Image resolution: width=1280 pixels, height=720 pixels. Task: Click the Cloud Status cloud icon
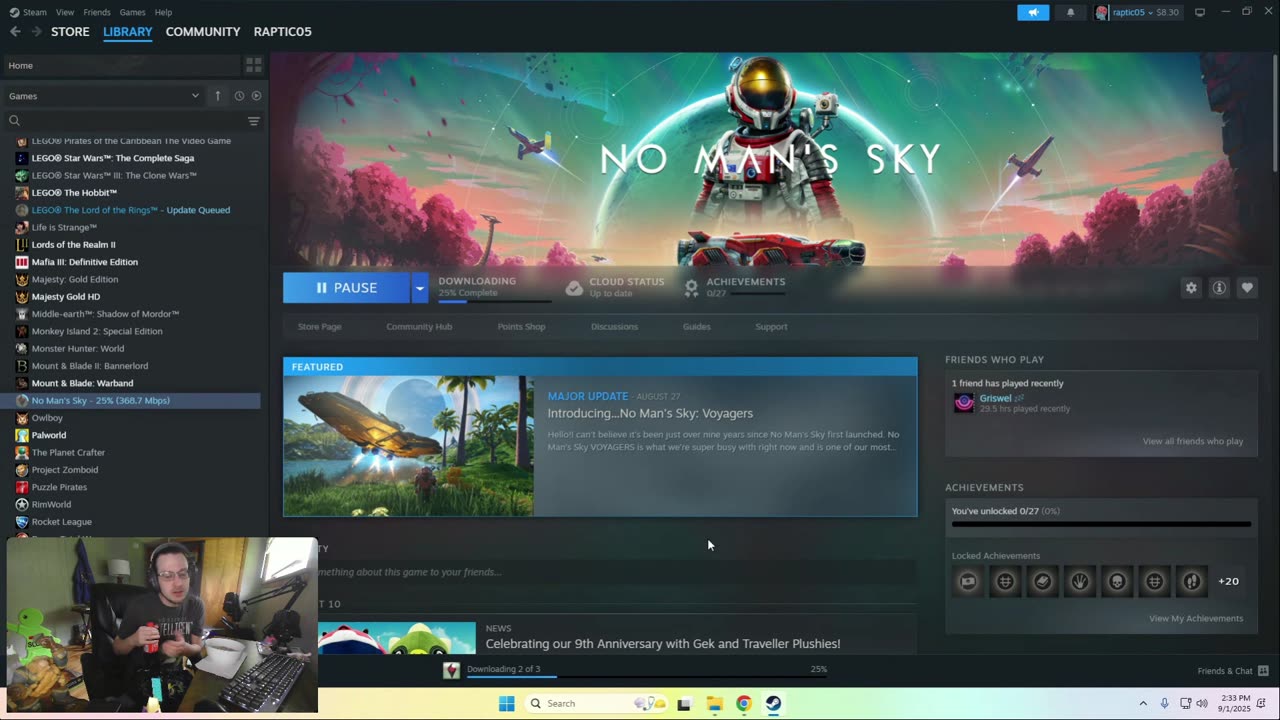click(x=574, y=288)
